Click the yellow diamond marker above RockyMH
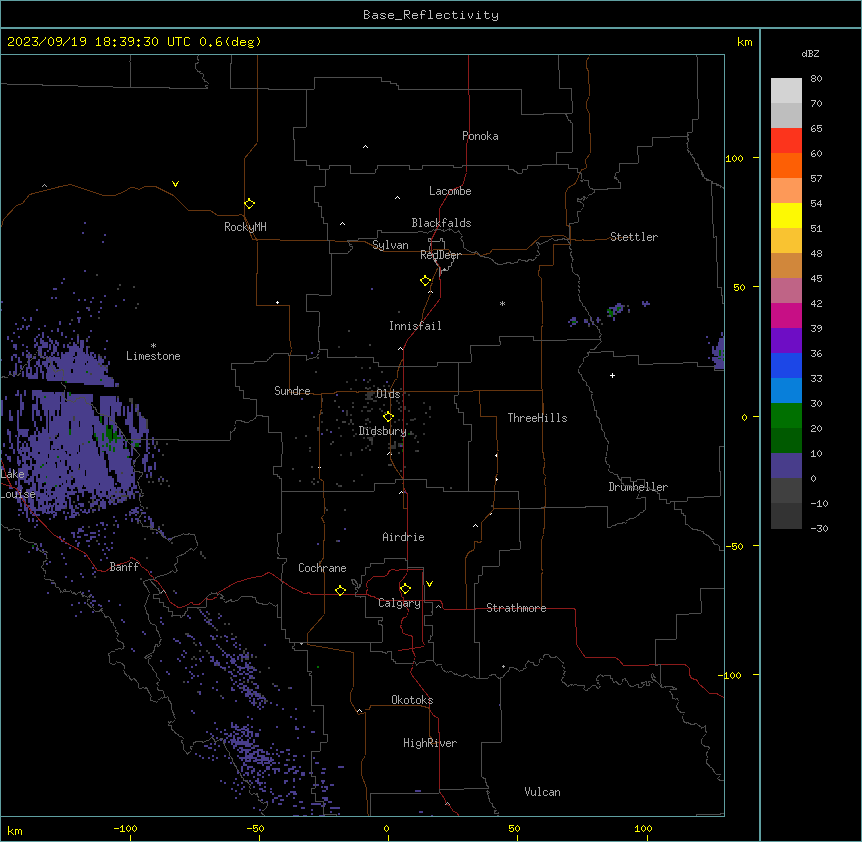The height and width of the screenshot is (842, 862). click(x=249, y=204)
